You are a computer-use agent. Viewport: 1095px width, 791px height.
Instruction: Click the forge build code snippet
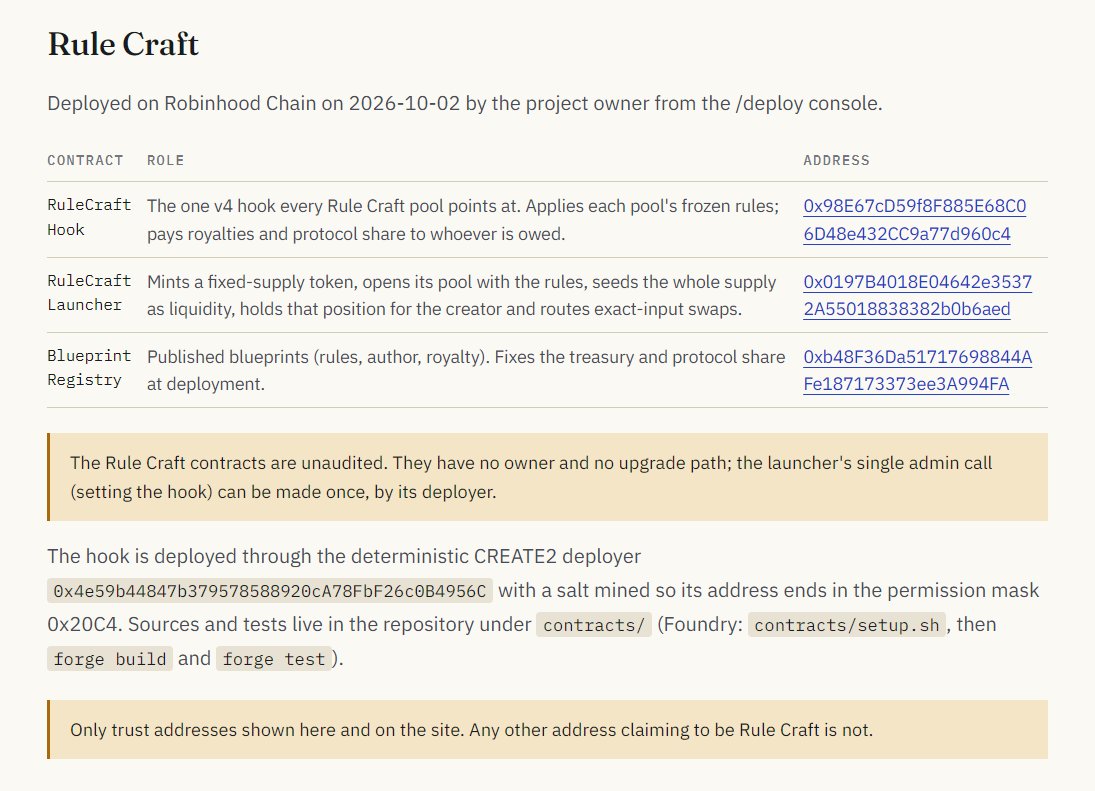coord(110,659)
